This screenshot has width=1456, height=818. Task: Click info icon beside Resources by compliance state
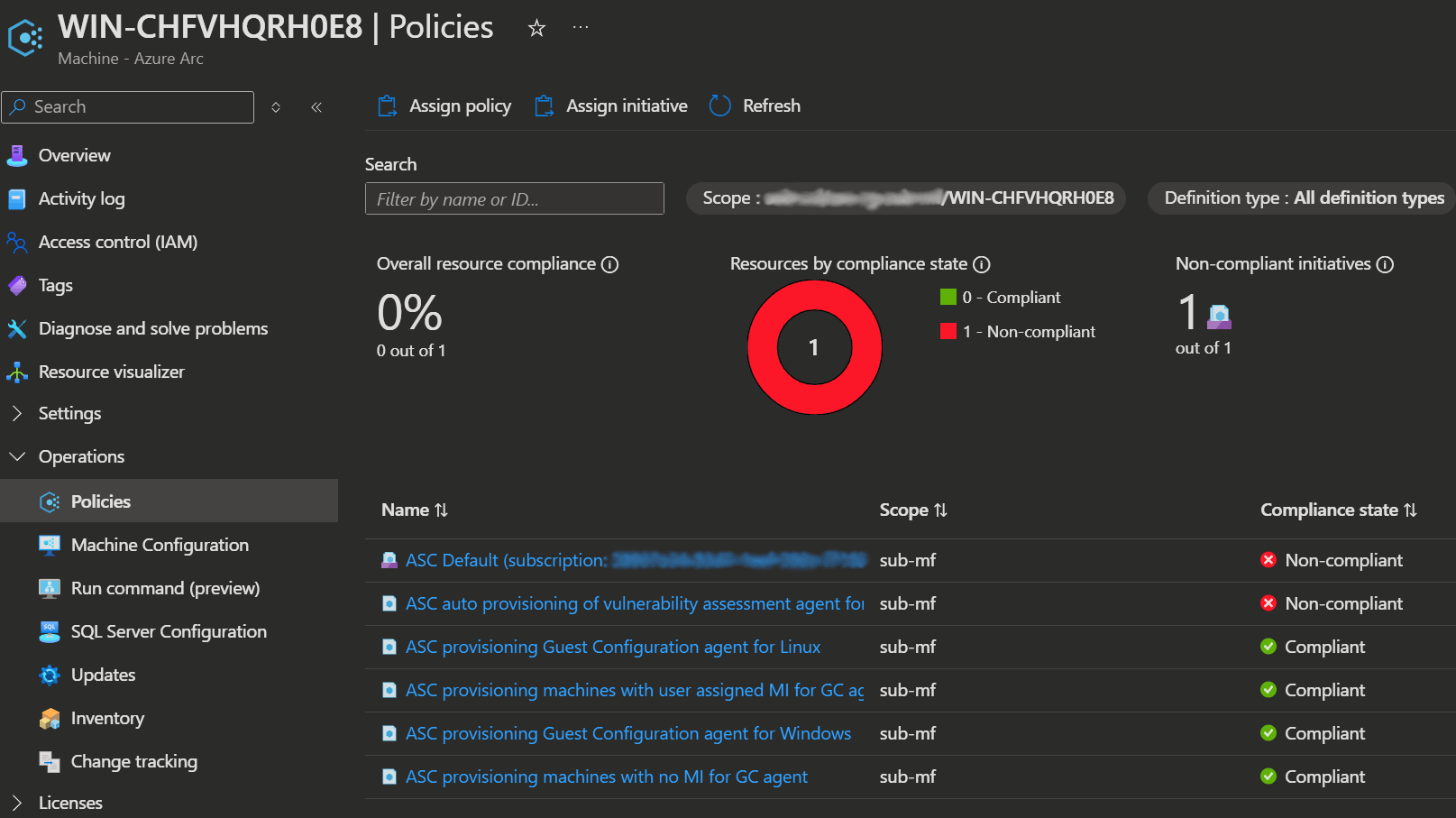[x=982, y=264]
